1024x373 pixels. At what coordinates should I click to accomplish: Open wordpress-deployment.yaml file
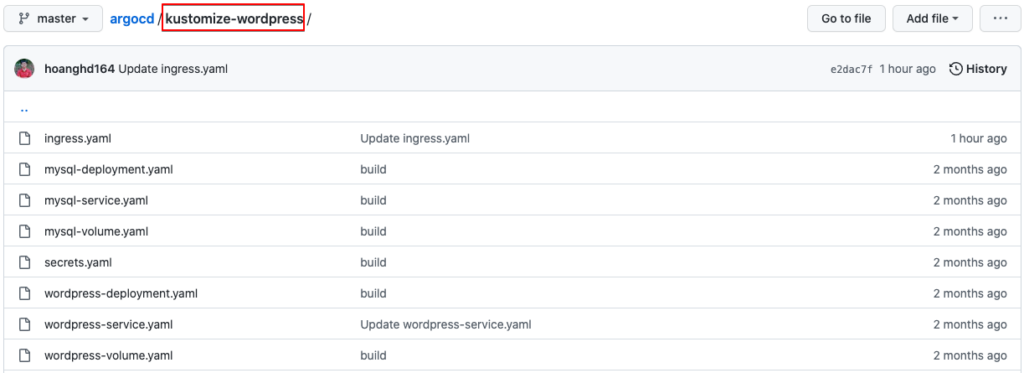click(x=121, y=293)
